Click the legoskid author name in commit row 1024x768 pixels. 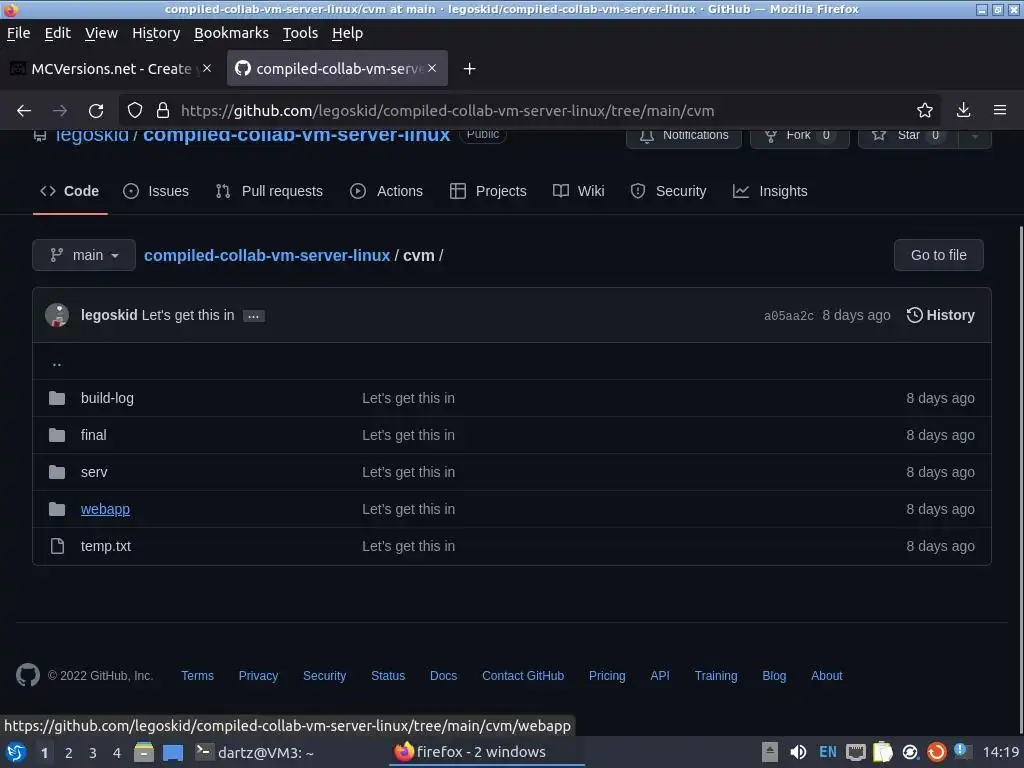pos(109,315)
